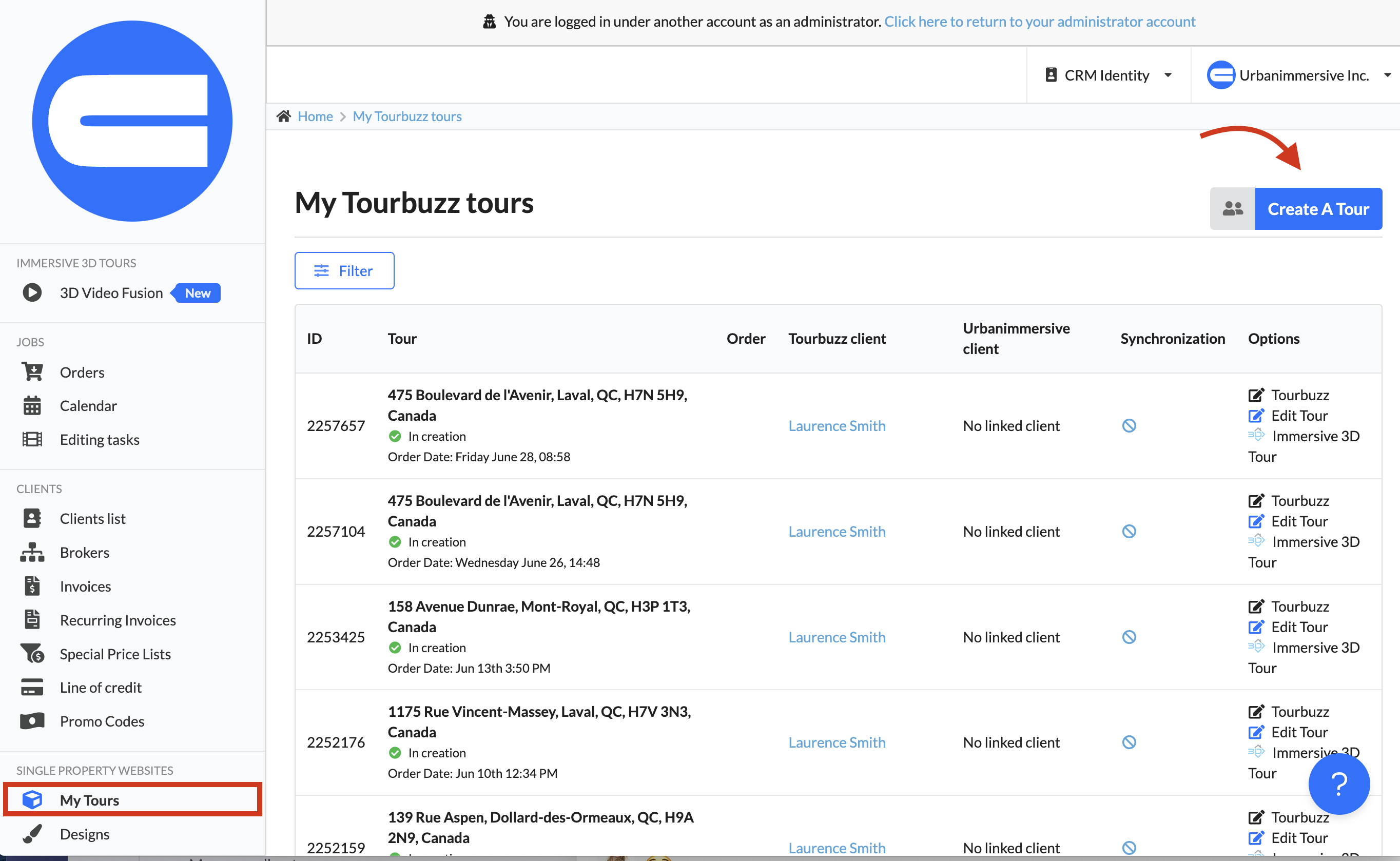Screen dimensions: 1400x861
Task: Select Designs in the sidebar
Action: [84, 834]
